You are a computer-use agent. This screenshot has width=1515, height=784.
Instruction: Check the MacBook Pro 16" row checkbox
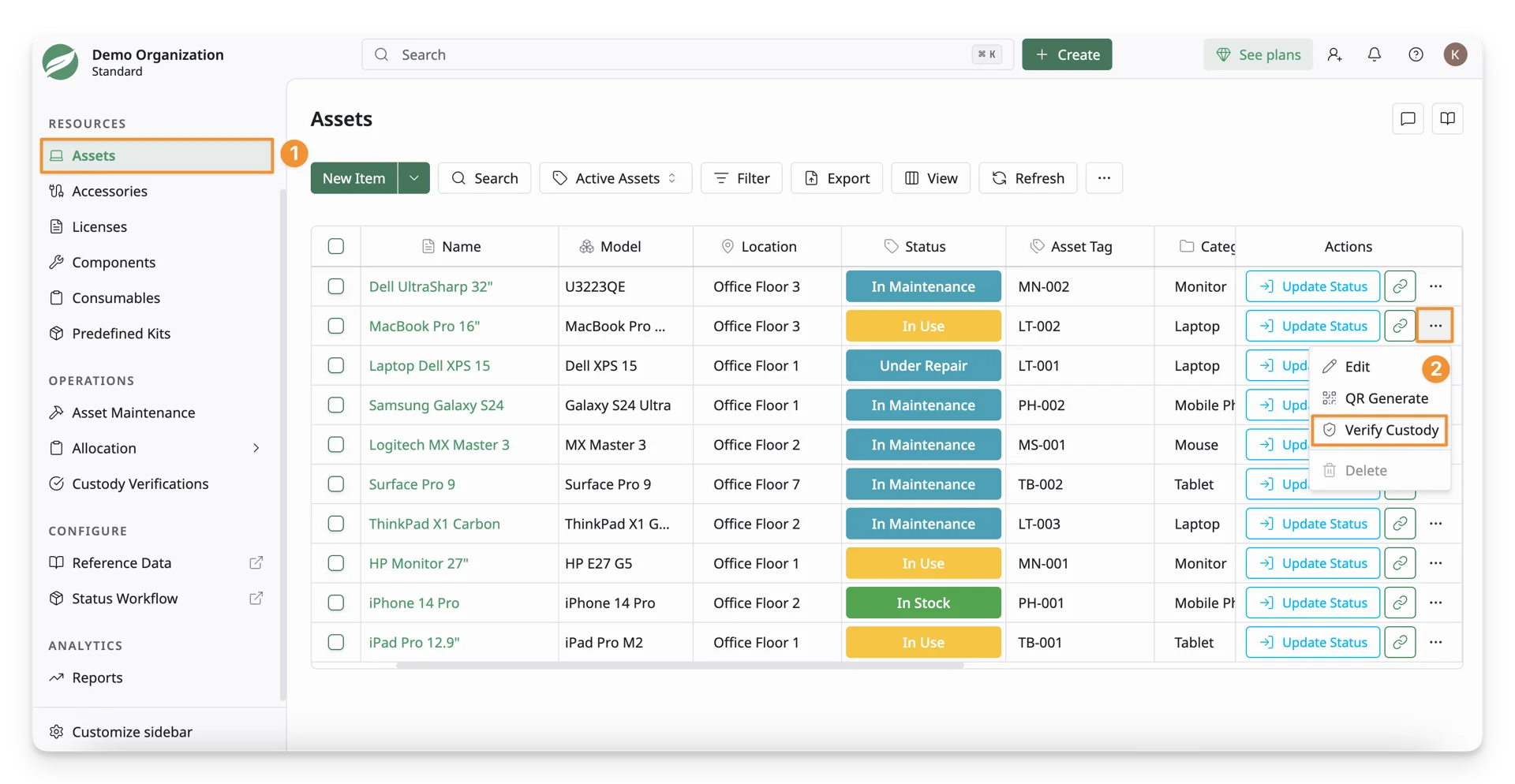[336, 326]
